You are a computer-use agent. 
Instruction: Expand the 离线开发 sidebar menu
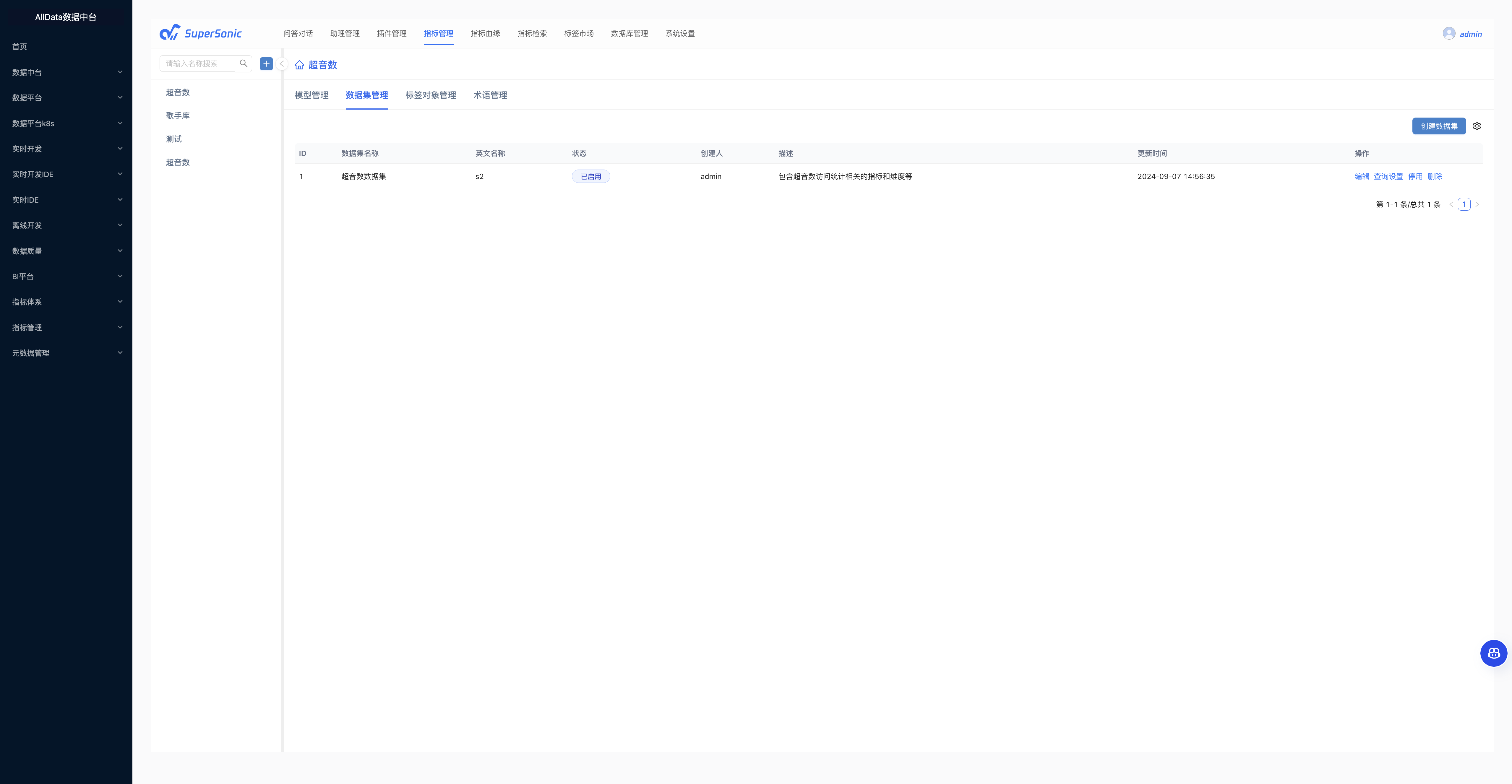(x=66, y=225)
